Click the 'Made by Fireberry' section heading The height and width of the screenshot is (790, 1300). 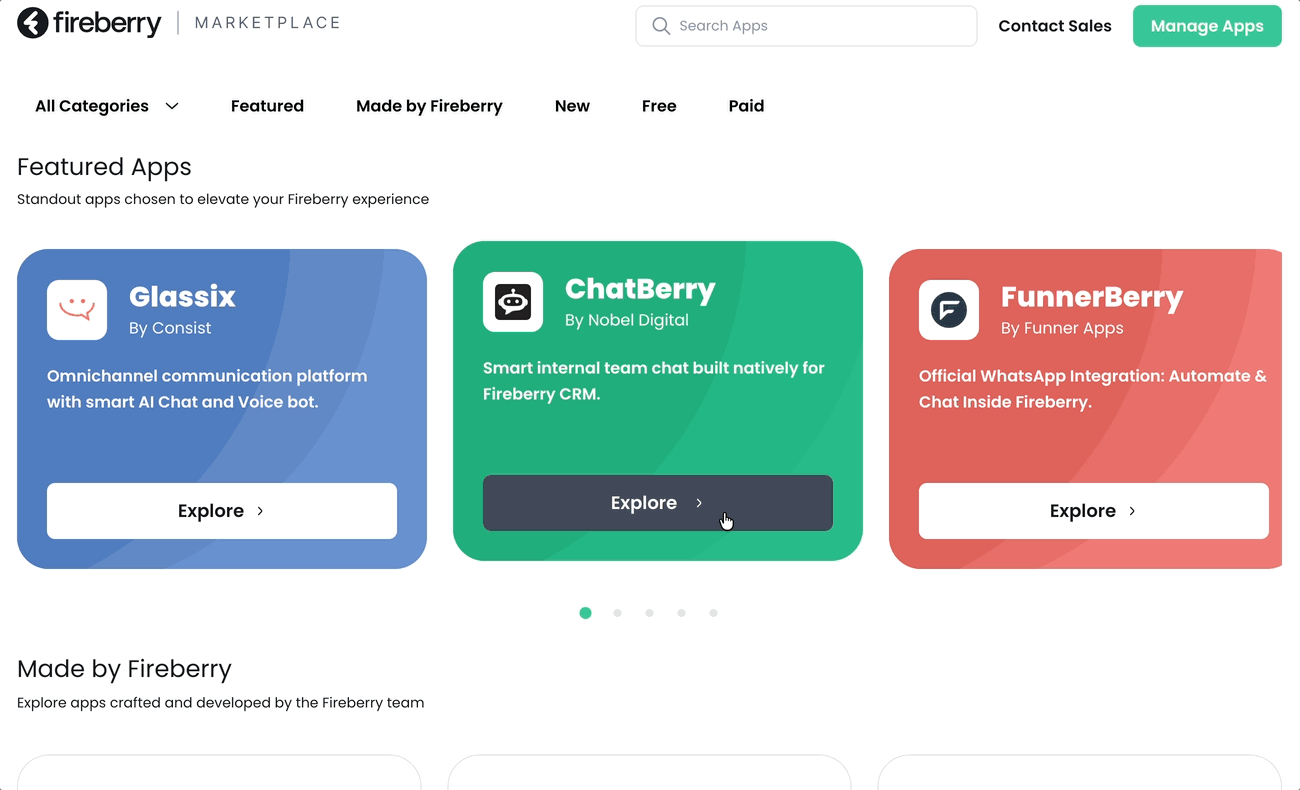[124, 669]
